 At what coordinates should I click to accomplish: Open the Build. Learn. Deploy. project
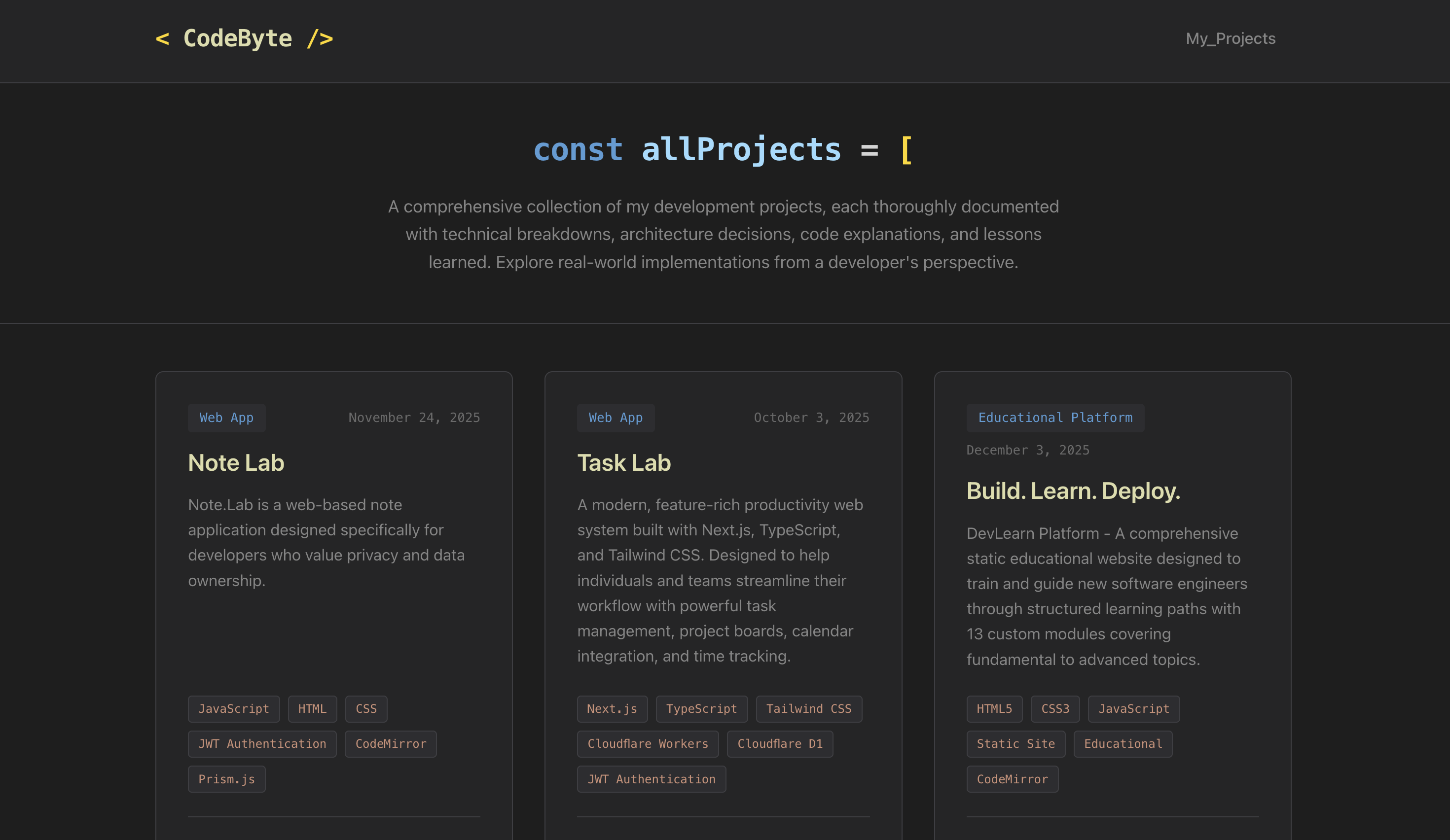pos(1073,490)
